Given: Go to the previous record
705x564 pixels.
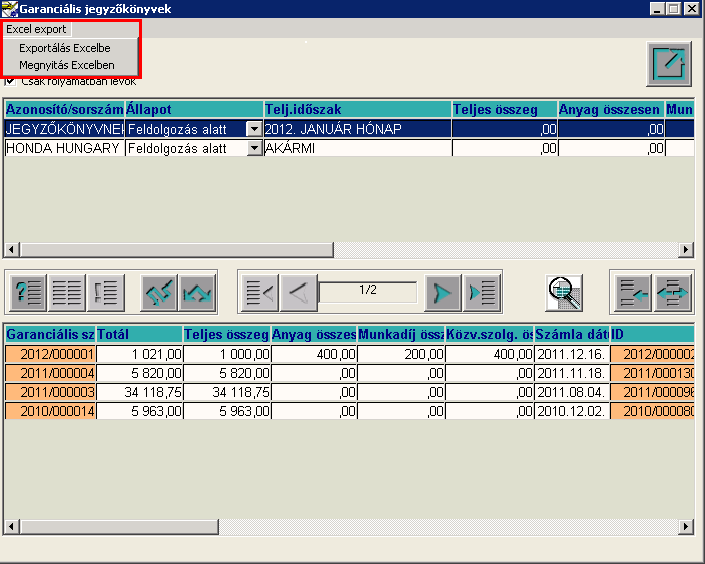Looking at the screenshot, I should (299, 293).
